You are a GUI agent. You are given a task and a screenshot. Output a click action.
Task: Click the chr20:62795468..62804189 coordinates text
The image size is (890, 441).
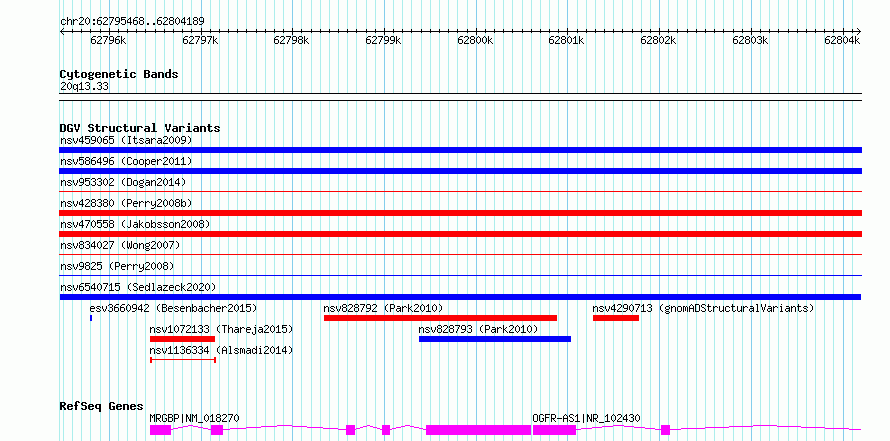[132, 22]
